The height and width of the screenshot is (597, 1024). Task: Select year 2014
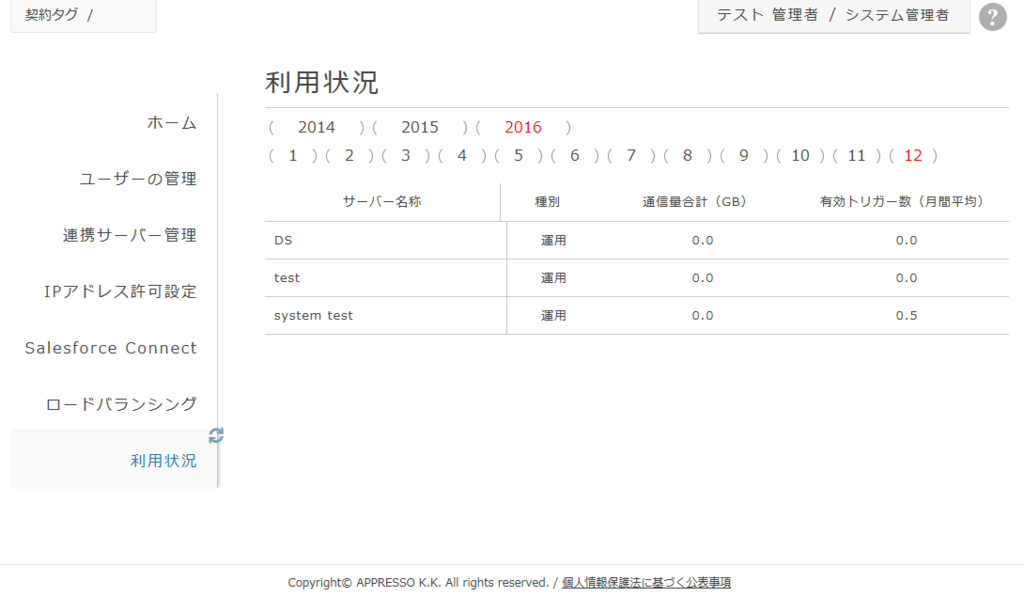point(316,127)
